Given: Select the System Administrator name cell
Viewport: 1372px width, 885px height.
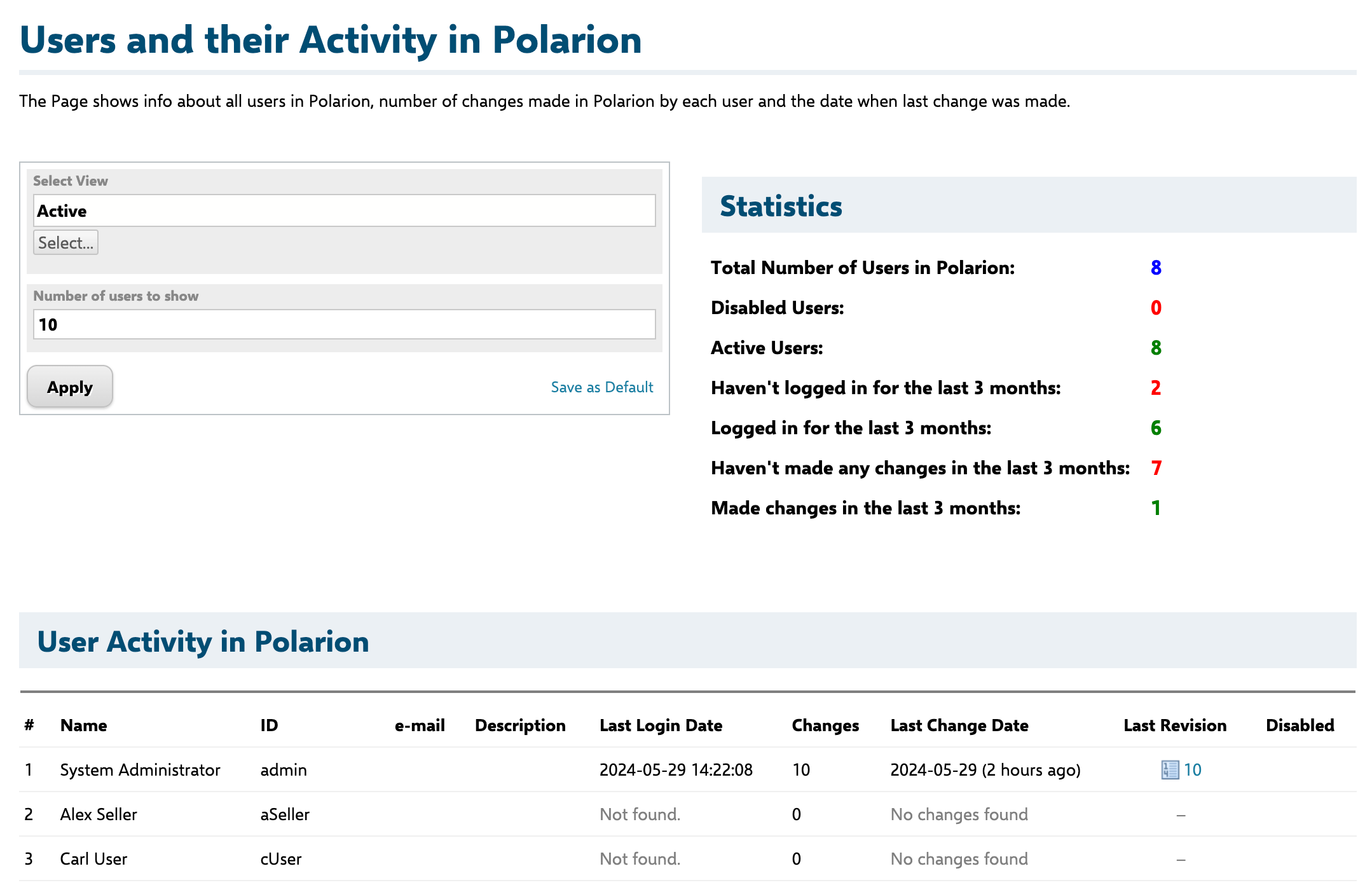Looking at the screenshot, I should (x=140, y=770).
